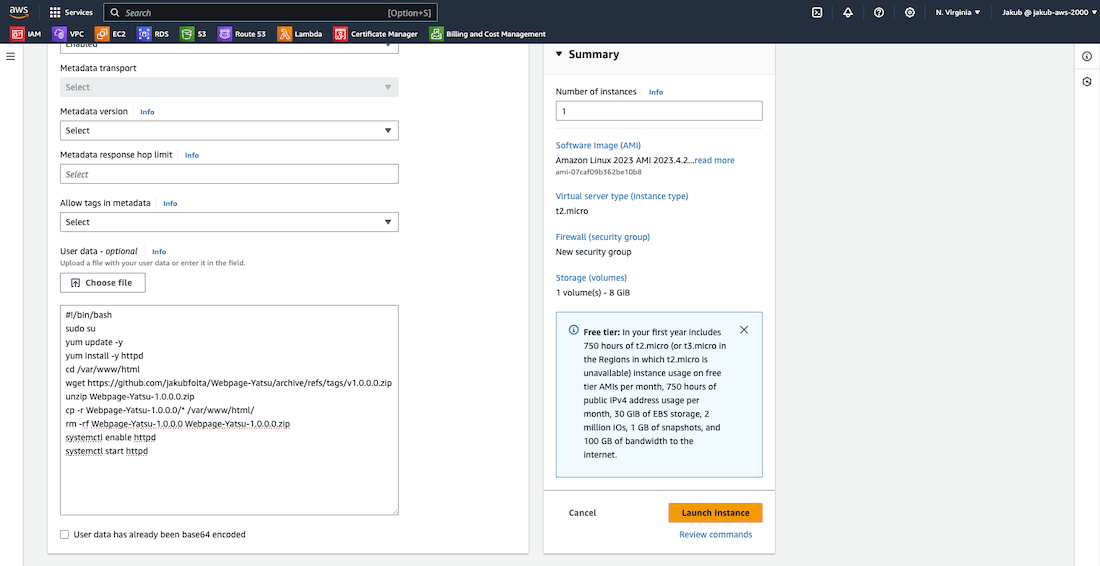
Task: Open the Services menu
Action: 70,13
